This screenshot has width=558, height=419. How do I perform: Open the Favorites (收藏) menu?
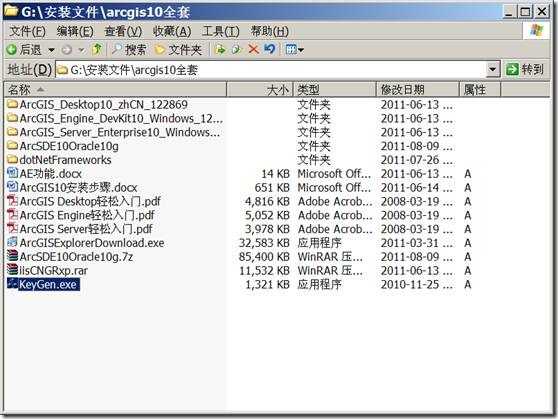click(x=172, y=31)
